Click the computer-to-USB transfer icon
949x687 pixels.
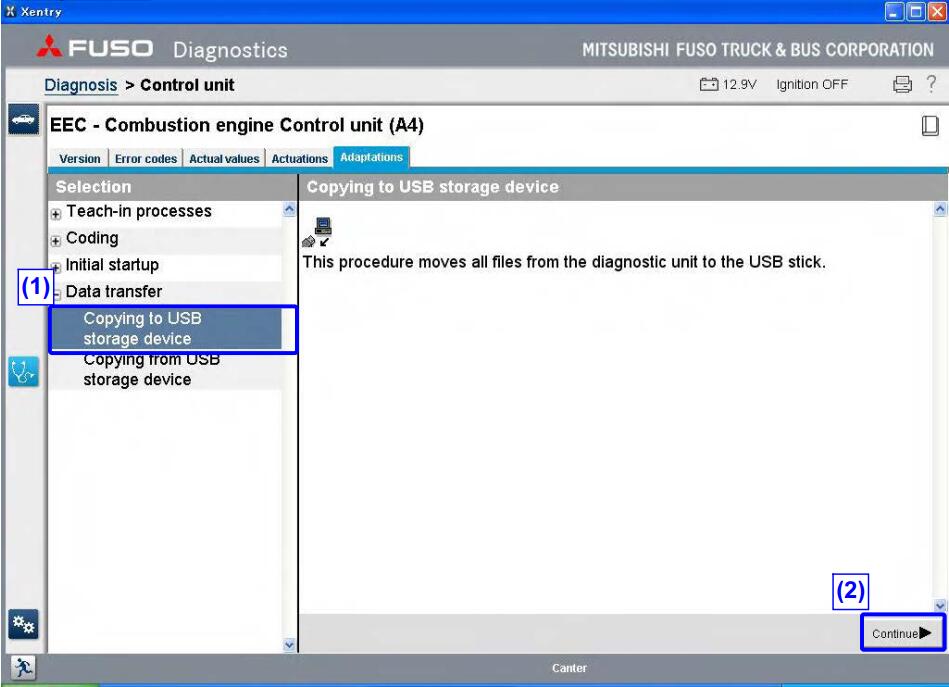(318, 232)
